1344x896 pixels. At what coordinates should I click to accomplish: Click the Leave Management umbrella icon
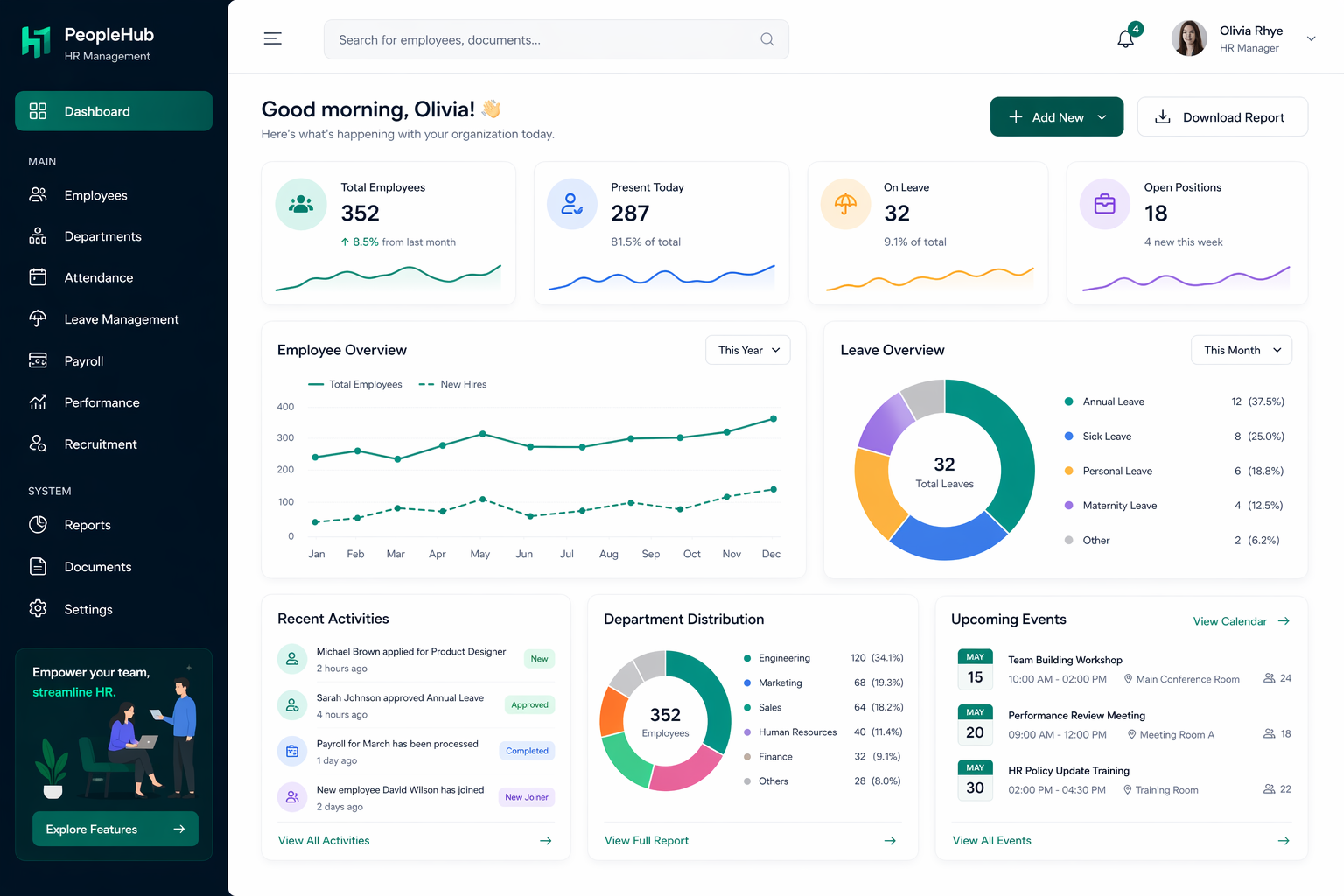(x=38, y=319)
